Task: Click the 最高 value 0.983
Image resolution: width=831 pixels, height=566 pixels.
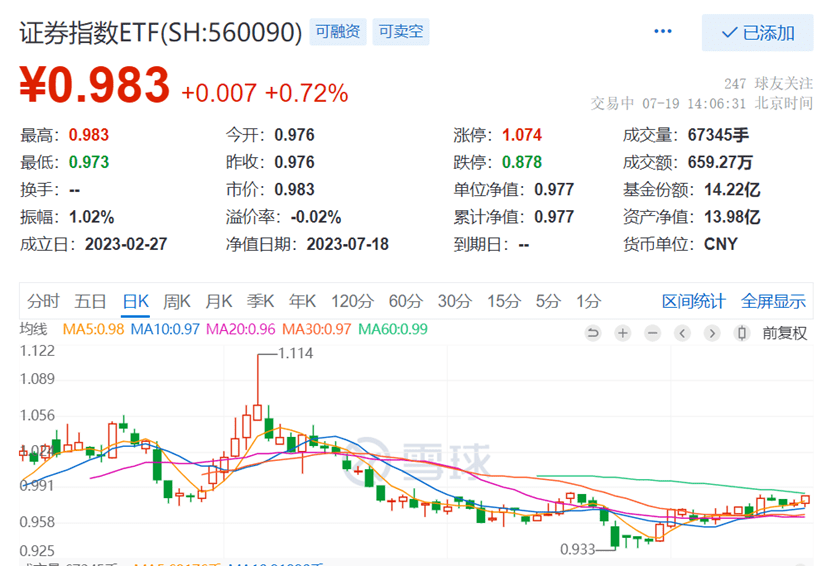Action: 89,135
